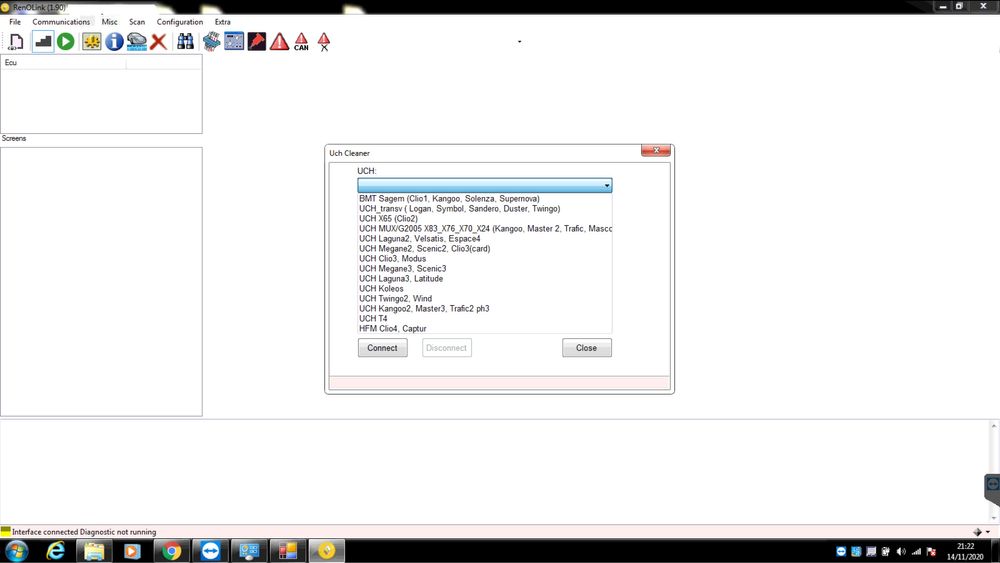Viewport: 1000px width, 563px height.
Task: Select UCH Twingo2, Wind option
Action: [x=485, y=298]
